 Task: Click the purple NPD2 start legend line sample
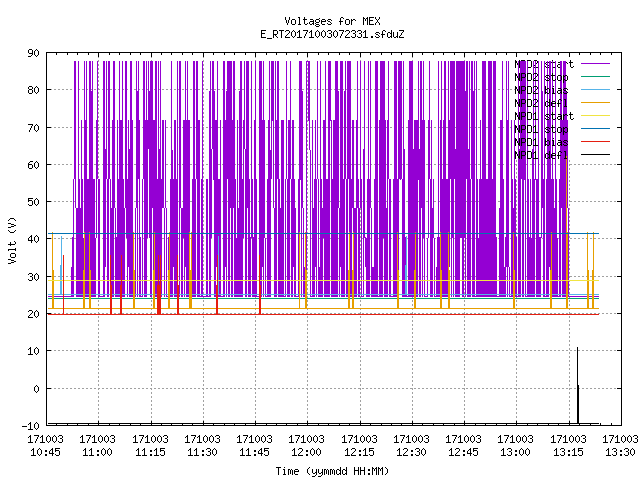click(596, 64)
